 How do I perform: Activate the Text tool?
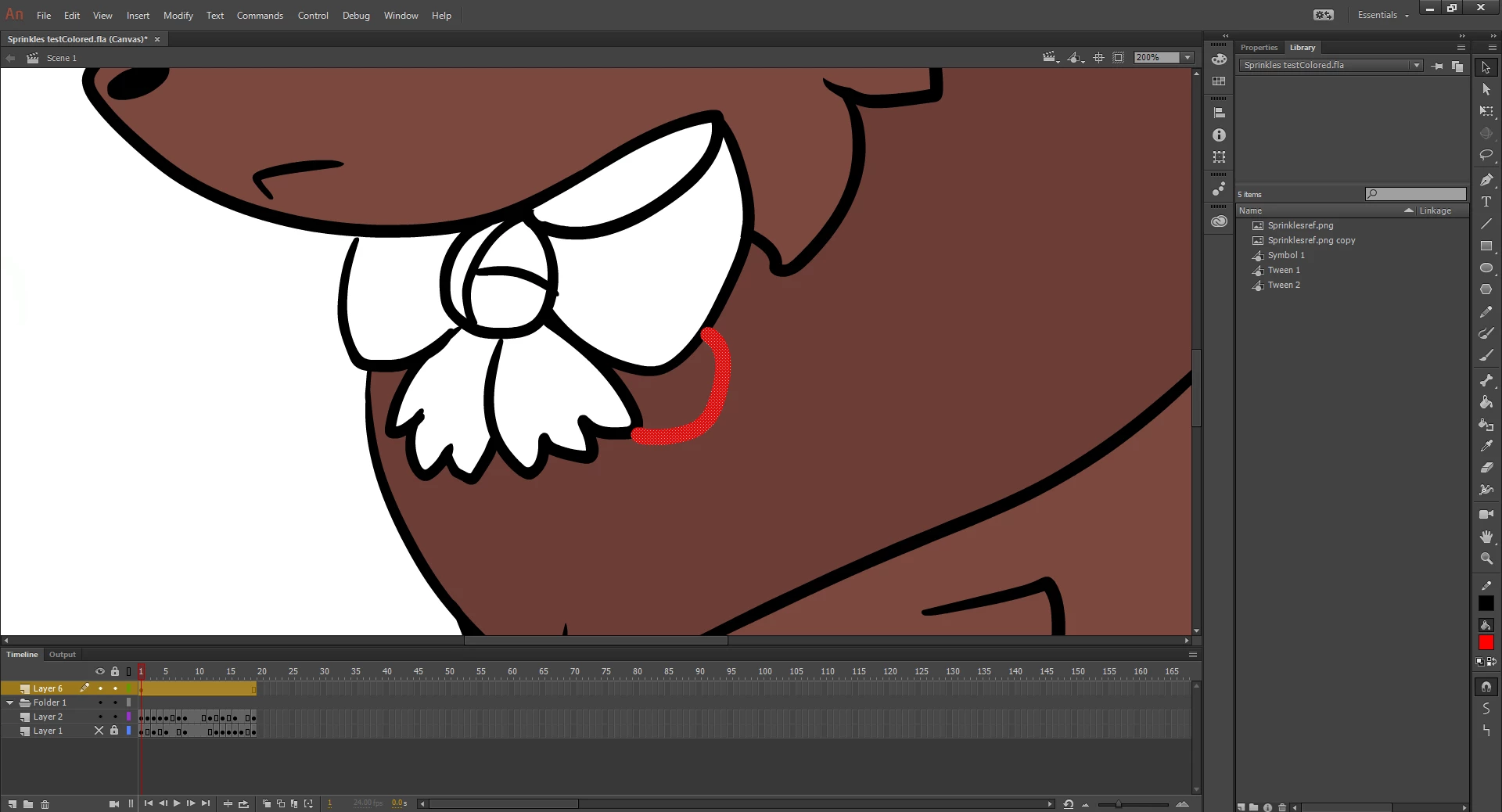tap(1486, 202)
